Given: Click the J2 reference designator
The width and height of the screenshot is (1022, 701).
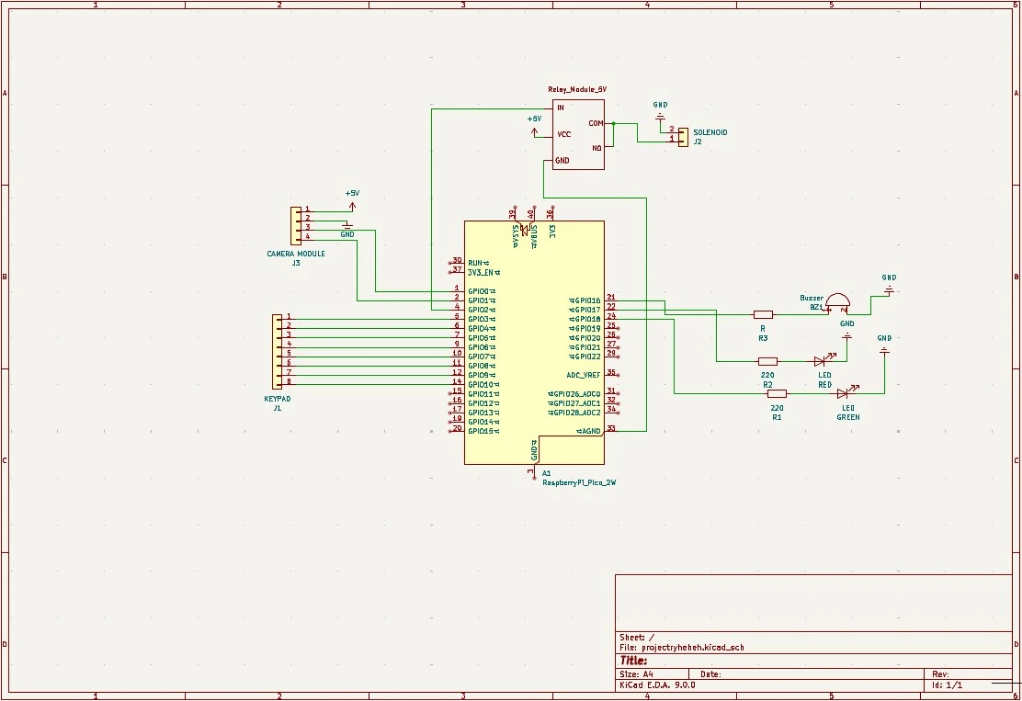Looking at the screenshot, I should pyautogui.click(x=697, y=141).
